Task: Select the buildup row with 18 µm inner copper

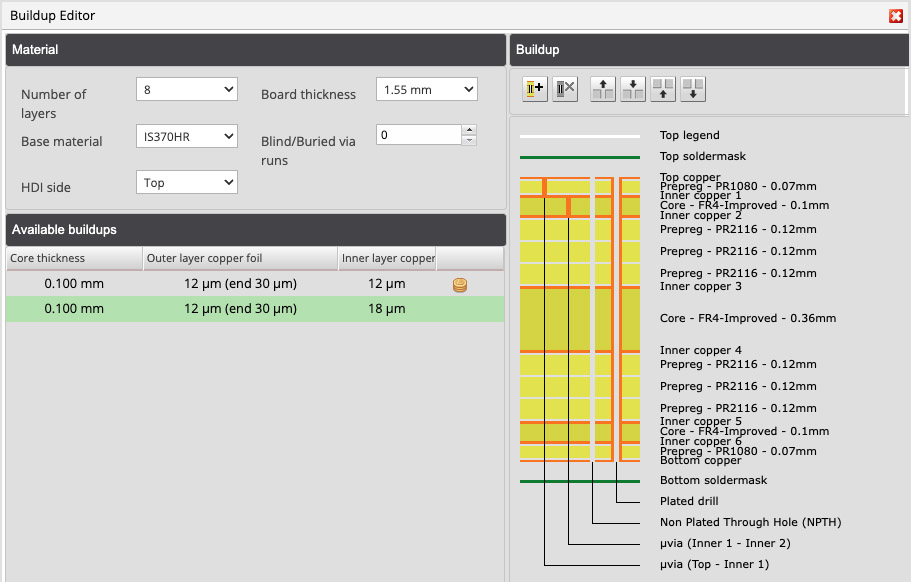Action: (254, 309)
